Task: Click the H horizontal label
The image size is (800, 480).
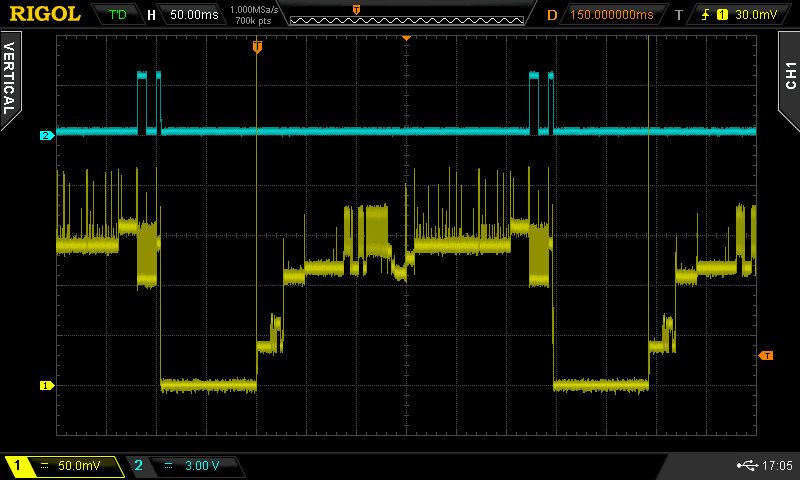Action: click(151, 15)
